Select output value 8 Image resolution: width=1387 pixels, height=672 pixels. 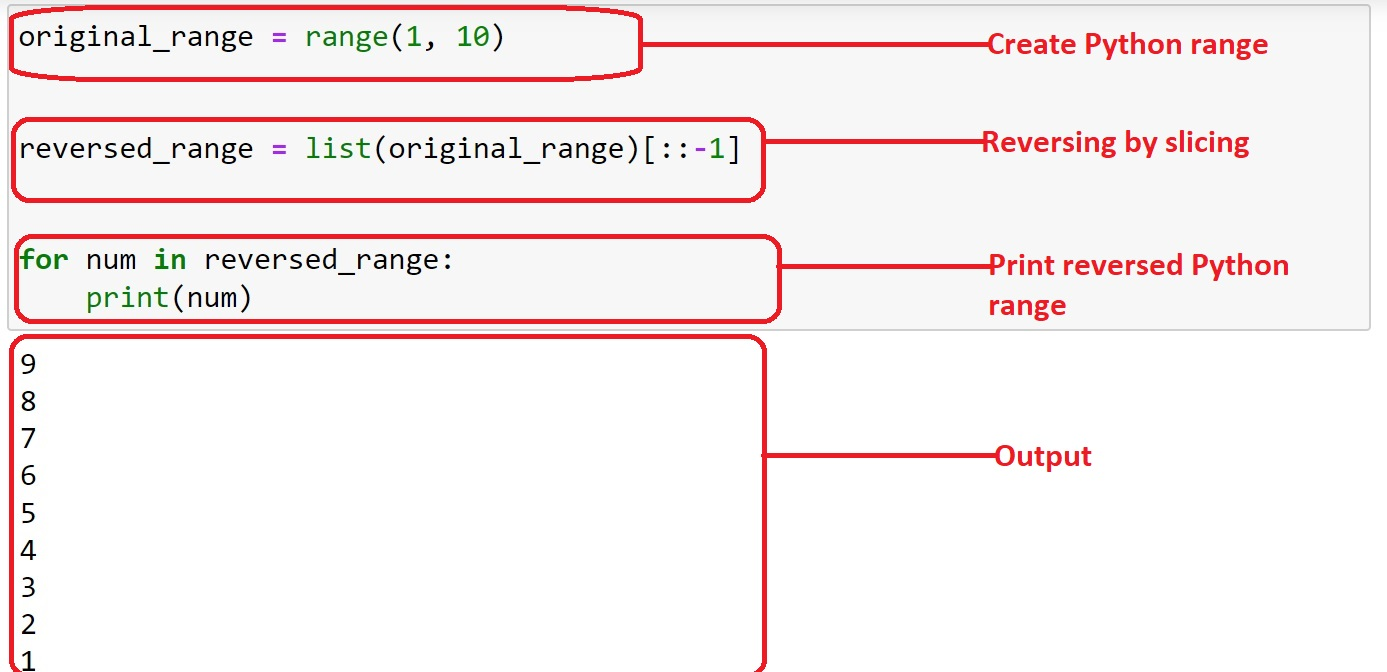click(28, 402)
